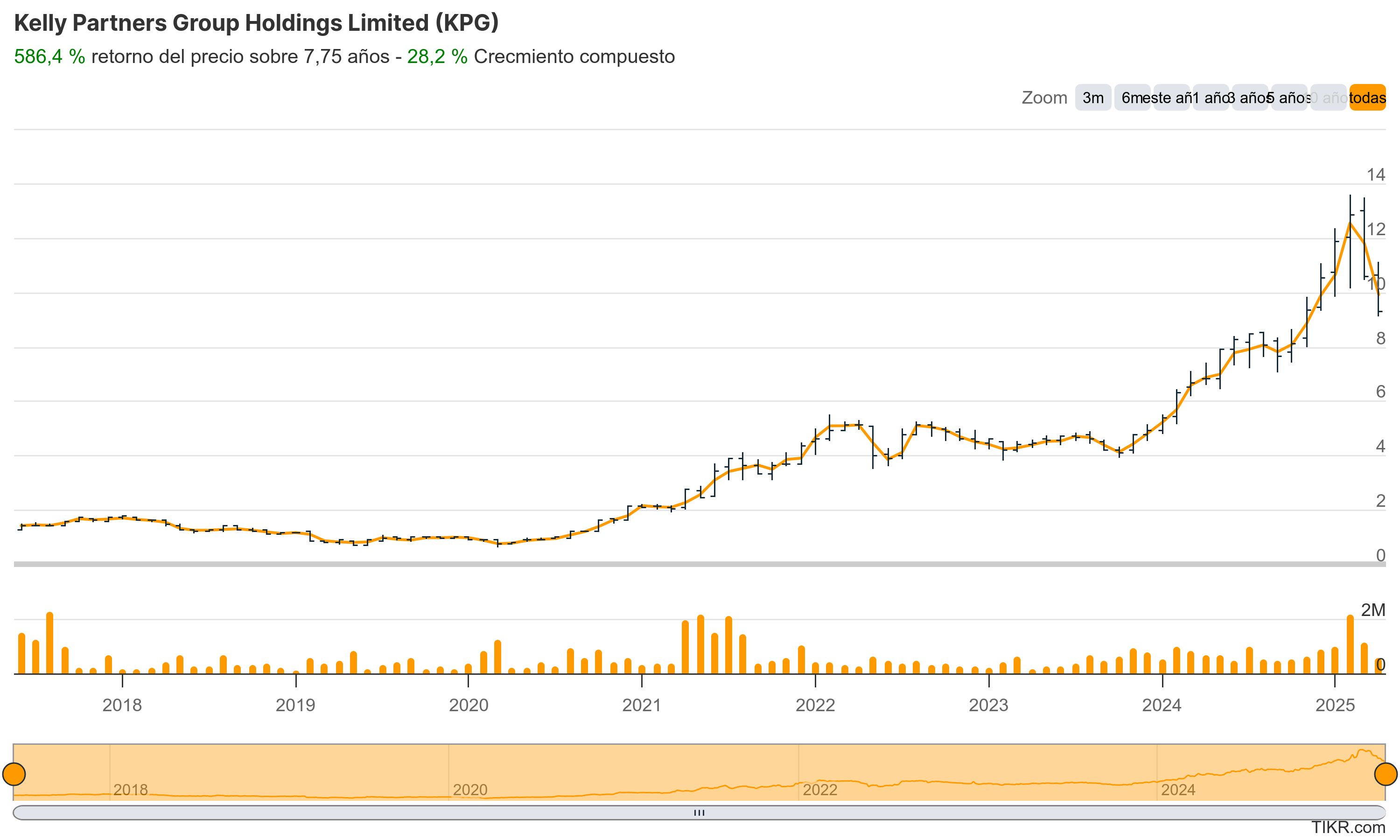1400x840 pixels.
Task: Click the 8 price axis label
Action: 1381,338
